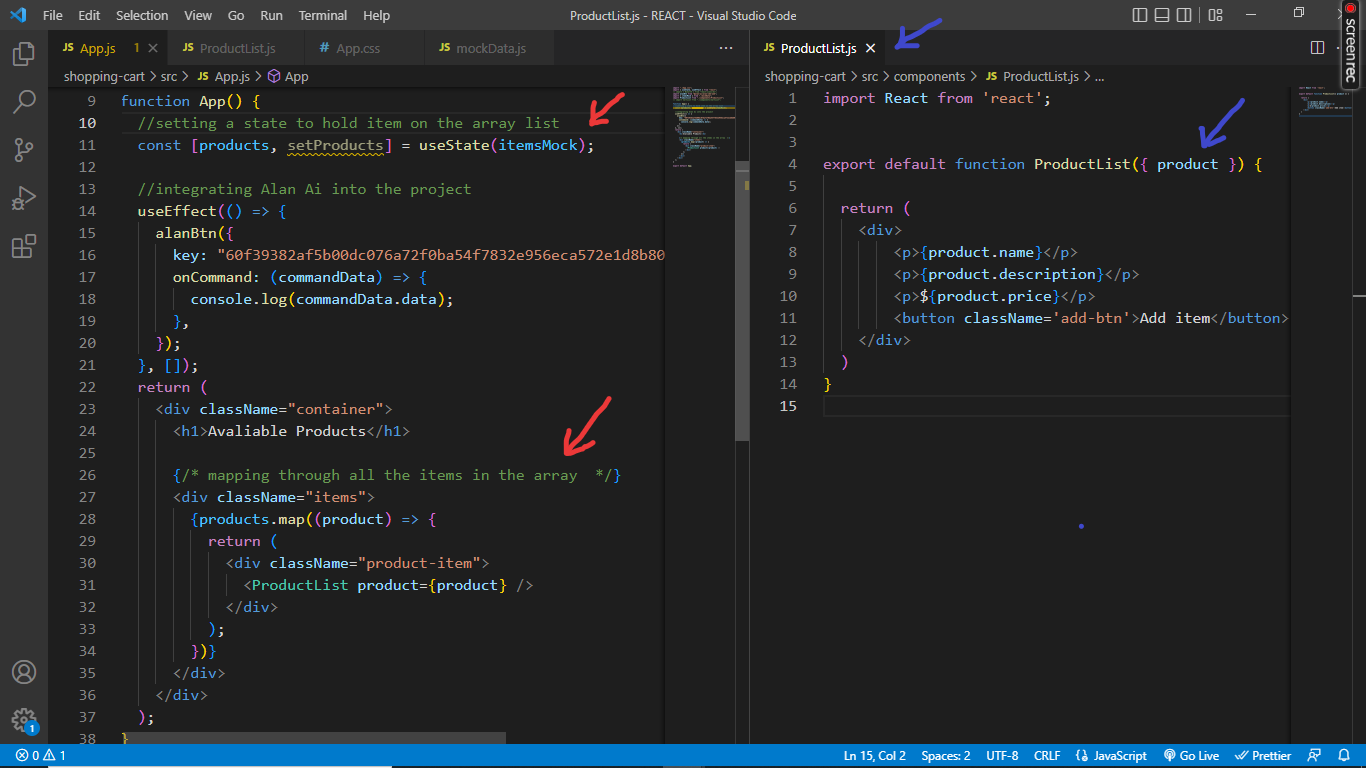
Task: Switch to the mockData.js tab
Action: tap(490, 48)
